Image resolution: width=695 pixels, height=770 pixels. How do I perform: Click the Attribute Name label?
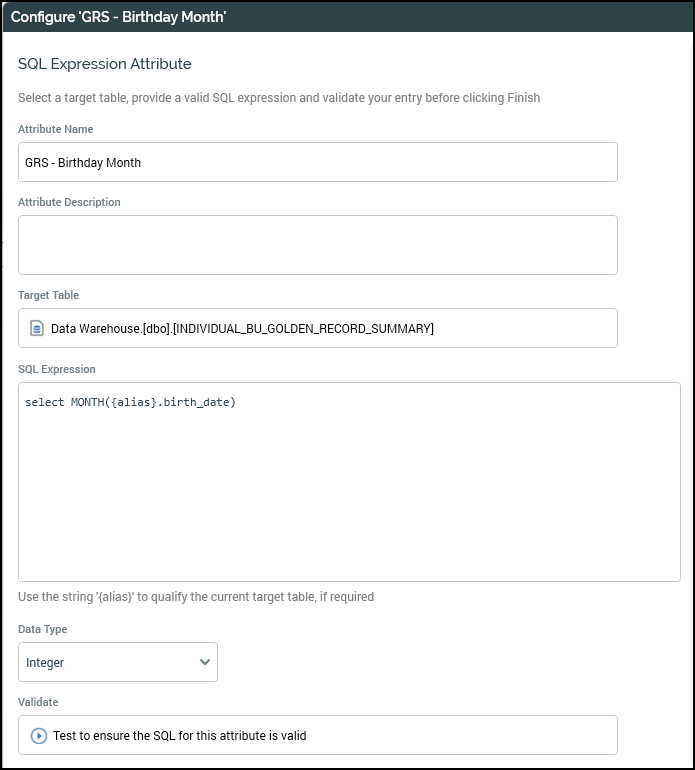(56, 129)
